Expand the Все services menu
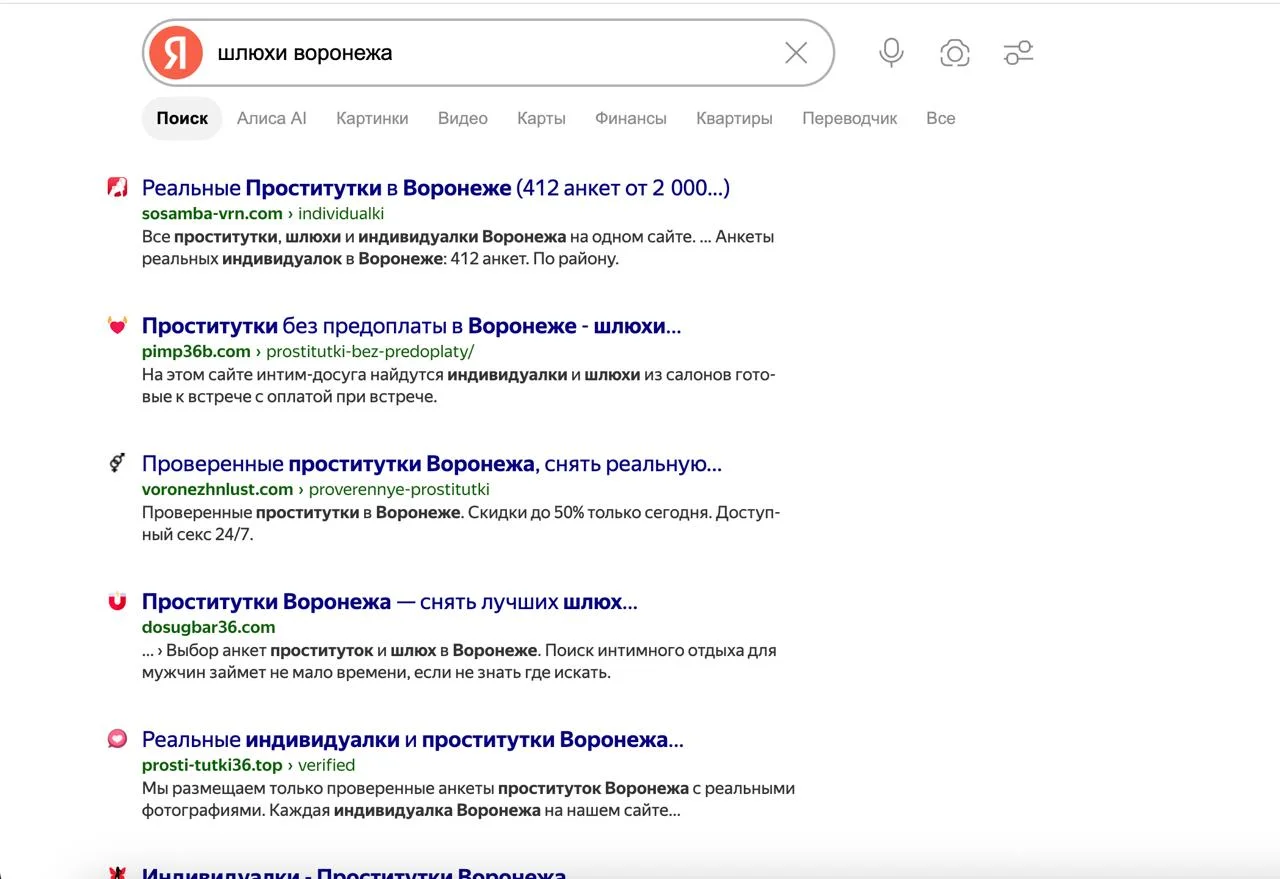 [x=941, y=118]
